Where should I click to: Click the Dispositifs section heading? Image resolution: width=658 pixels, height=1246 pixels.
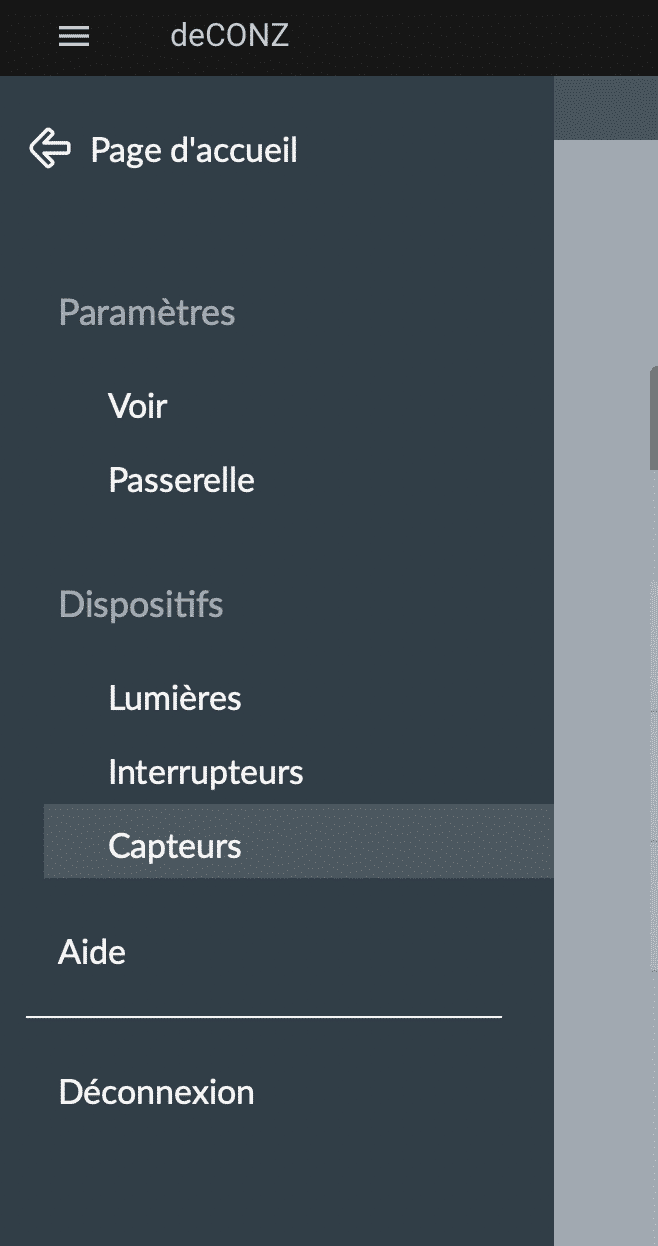click(141, 604)
